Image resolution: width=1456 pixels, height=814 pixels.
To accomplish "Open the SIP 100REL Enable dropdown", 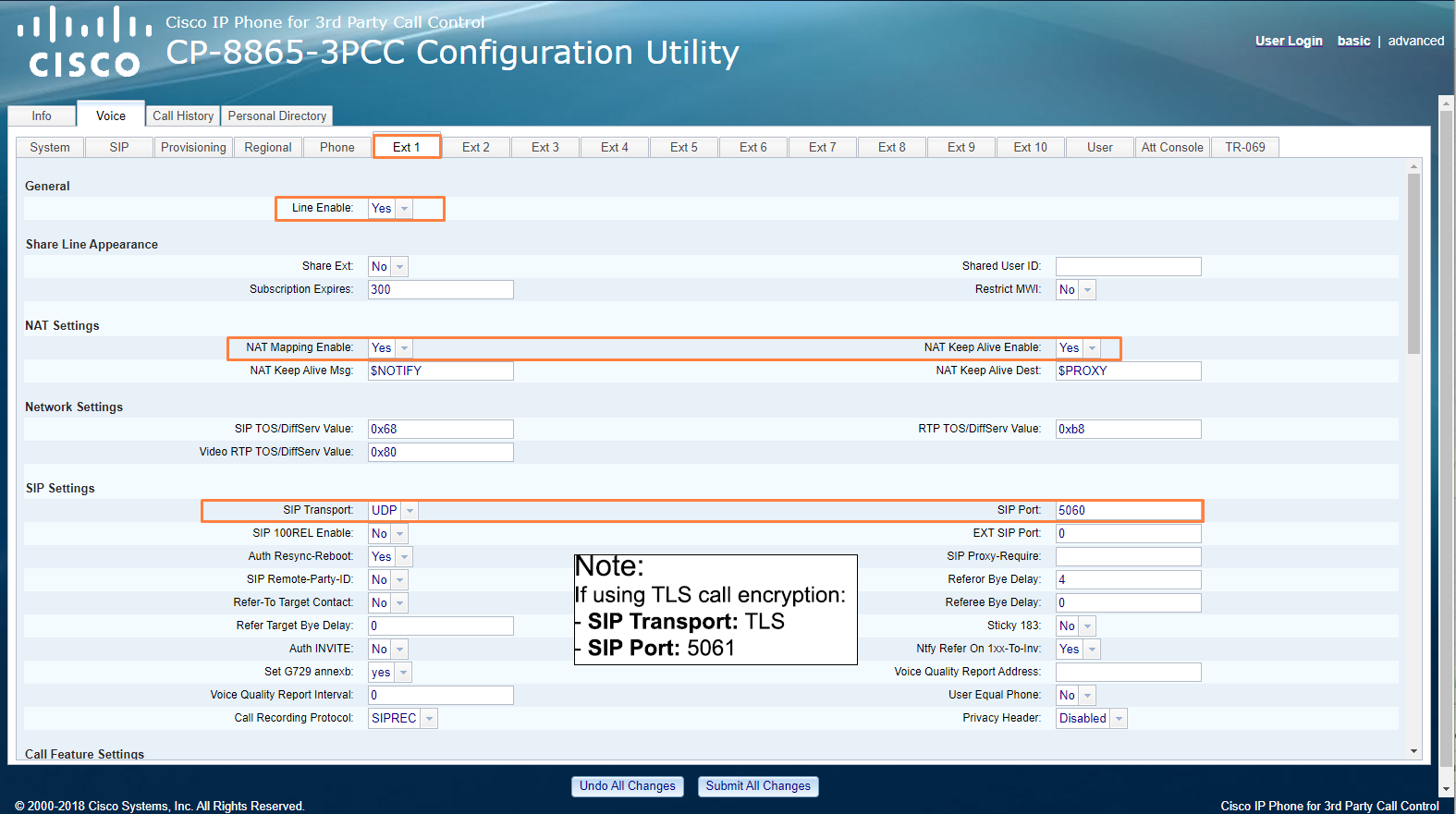I will [388, 534].
